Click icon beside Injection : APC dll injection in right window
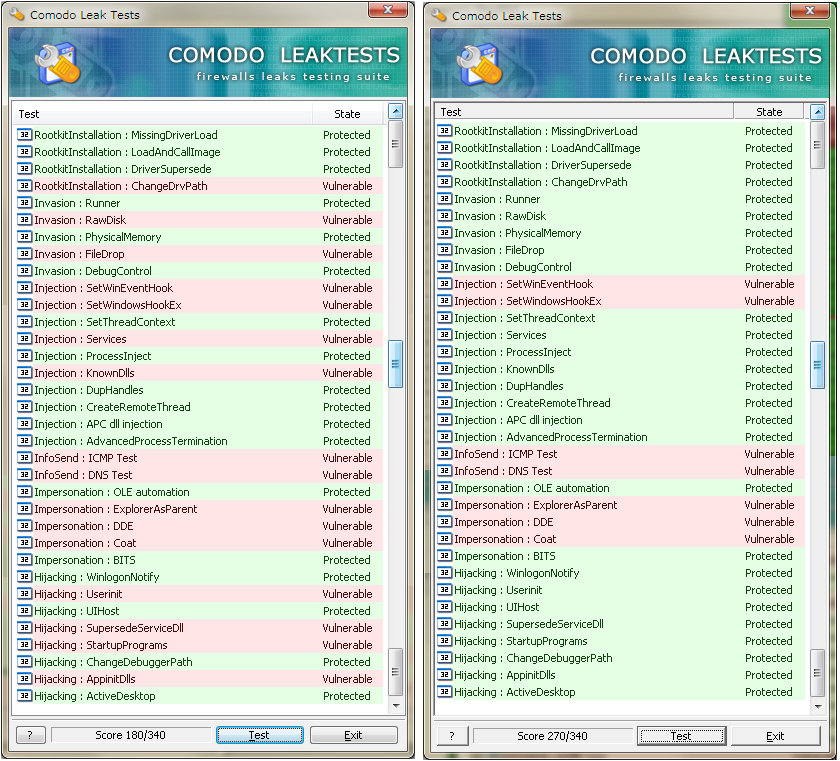The image size is (840, 761). 445,419
